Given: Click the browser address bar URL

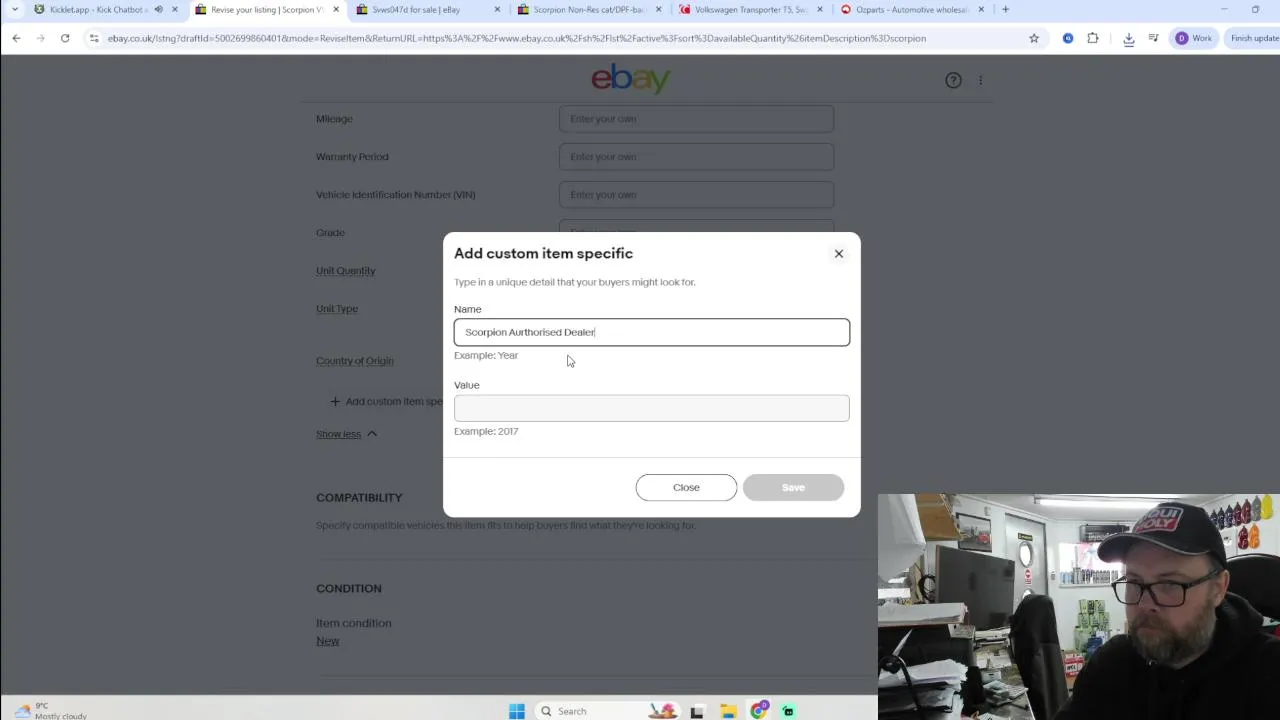Looking at the screenshot, I should [x=516, y=38].
